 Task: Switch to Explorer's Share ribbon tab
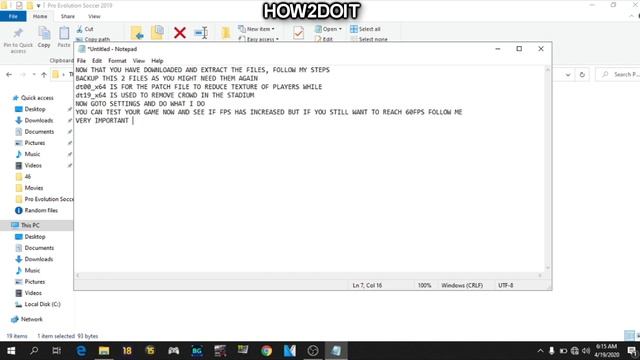pyautogui.click(x=68, y=16)
